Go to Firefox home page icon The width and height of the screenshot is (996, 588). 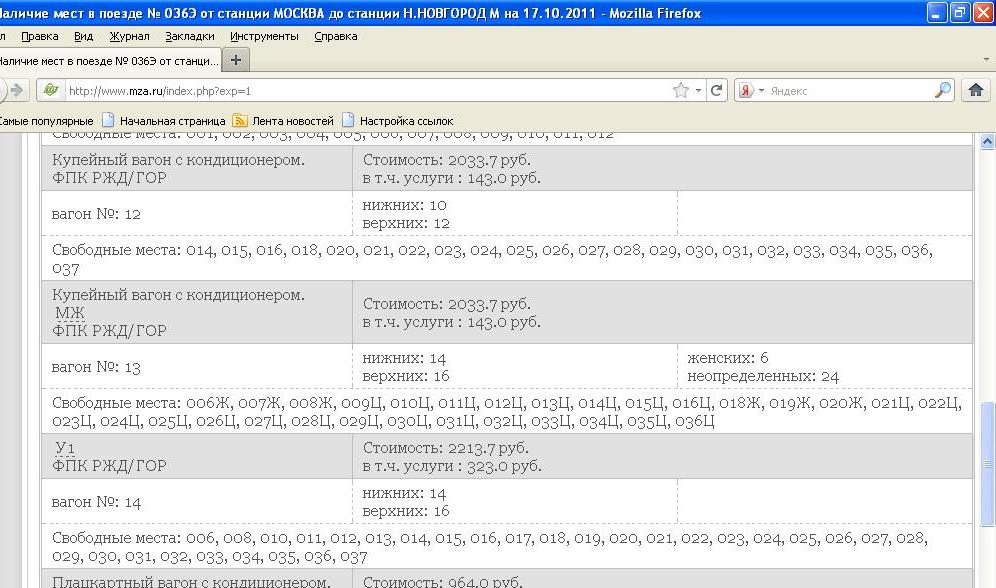pyautogui.click(x=975, y=90)
